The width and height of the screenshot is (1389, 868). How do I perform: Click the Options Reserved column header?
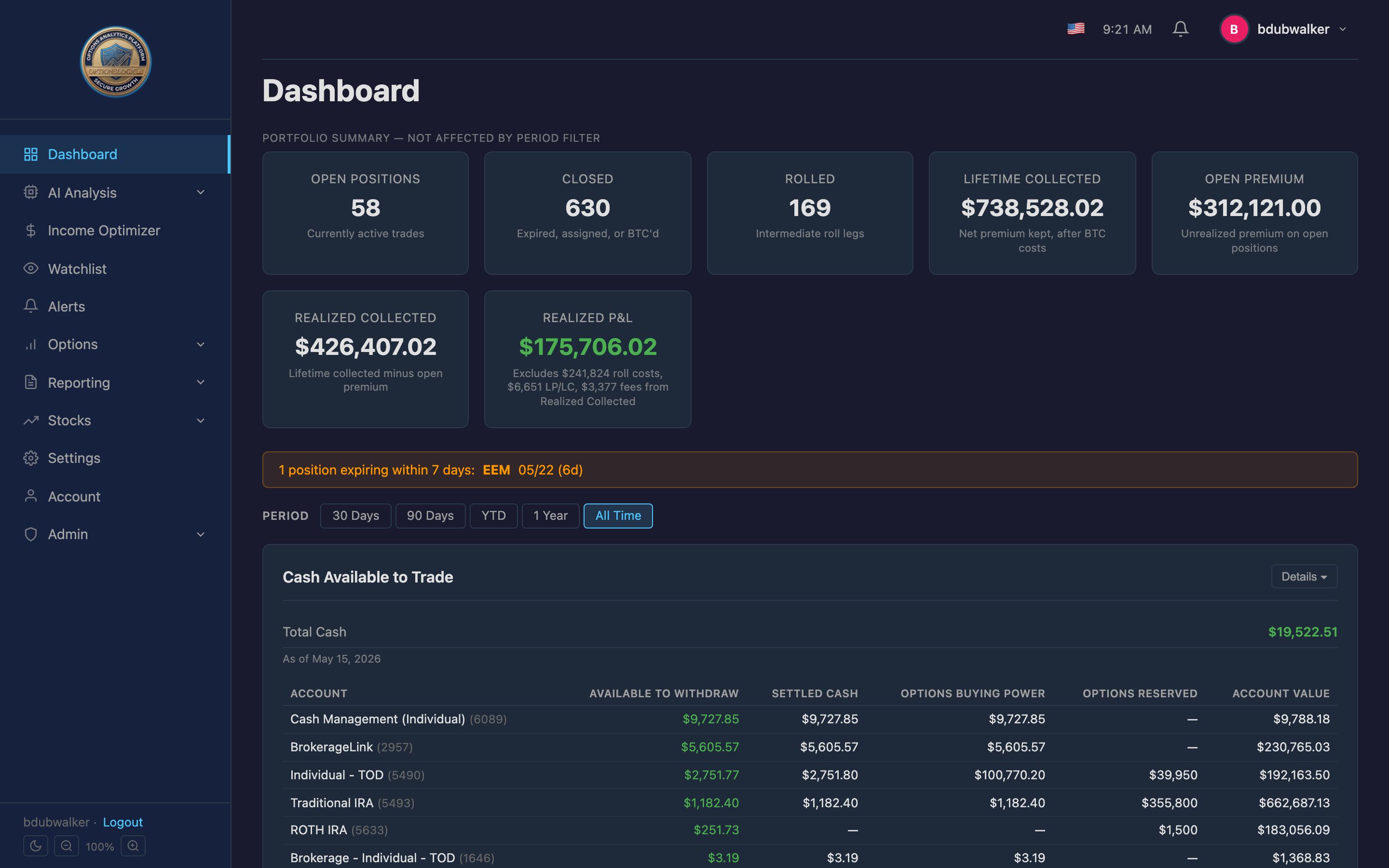pyautogui.click(x=1140, y=693)
